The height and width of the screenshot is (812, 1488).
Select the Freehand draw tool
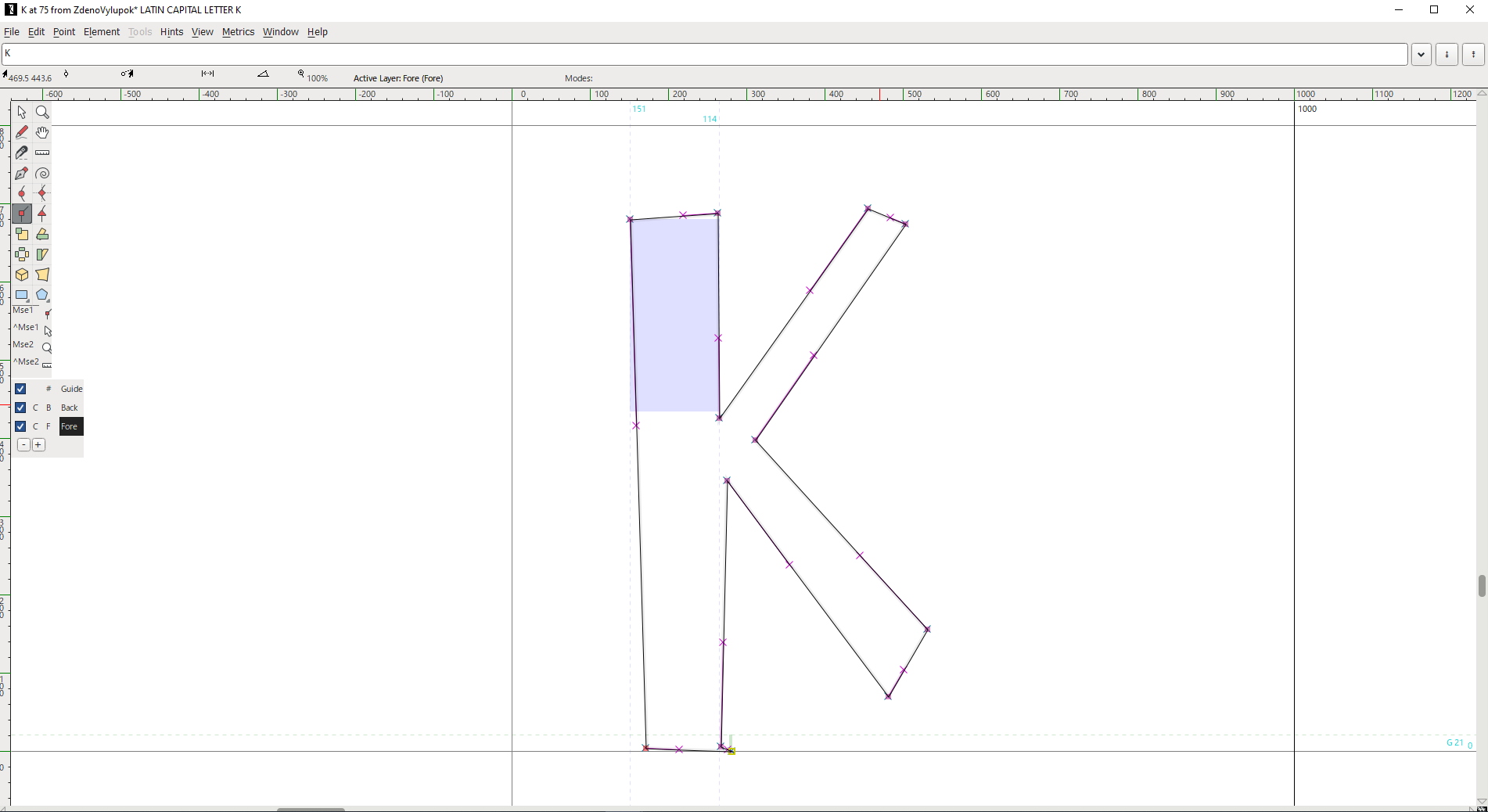(x=22, y=133)
